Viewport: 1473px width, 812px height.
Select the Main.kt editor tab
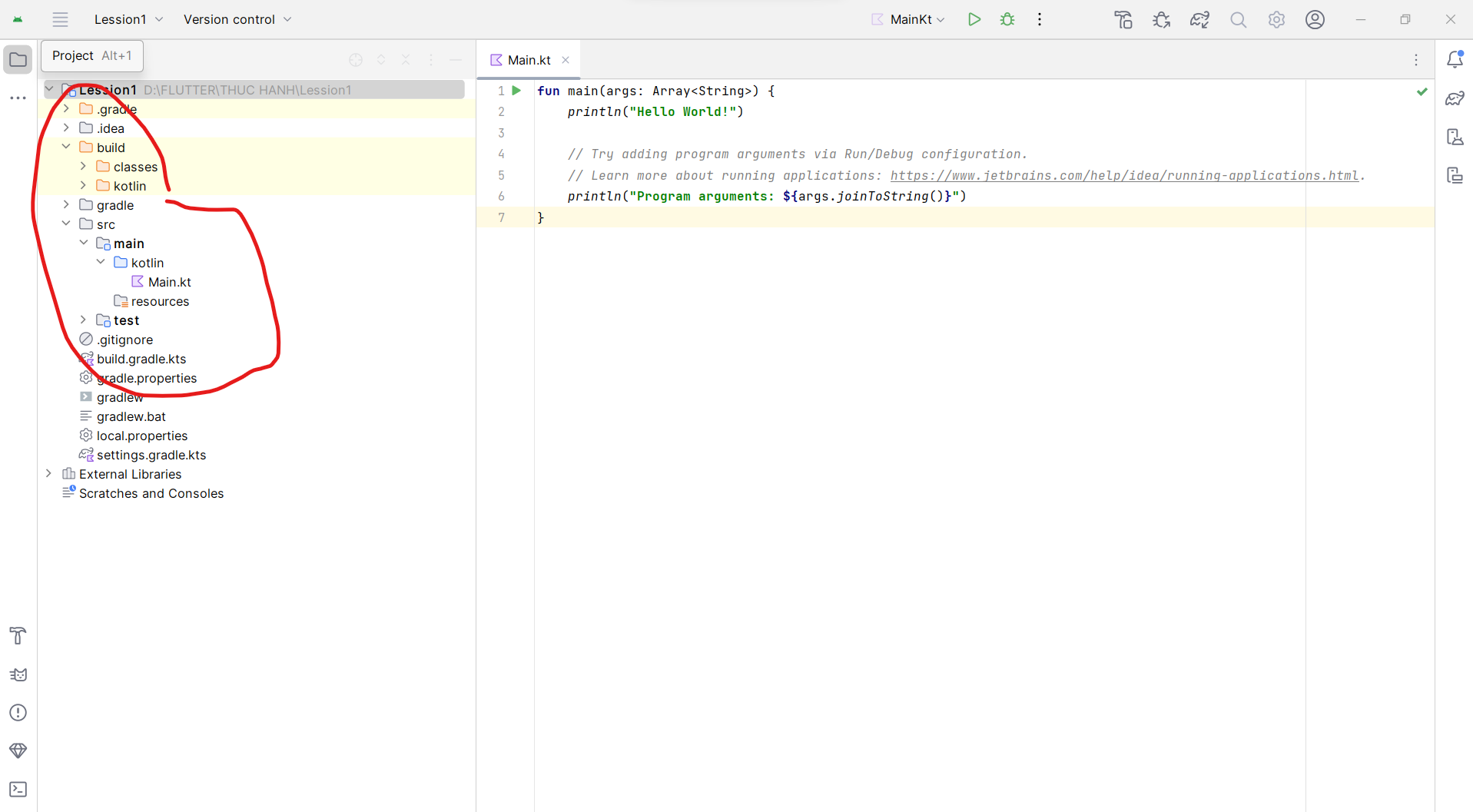coord(529,60)
